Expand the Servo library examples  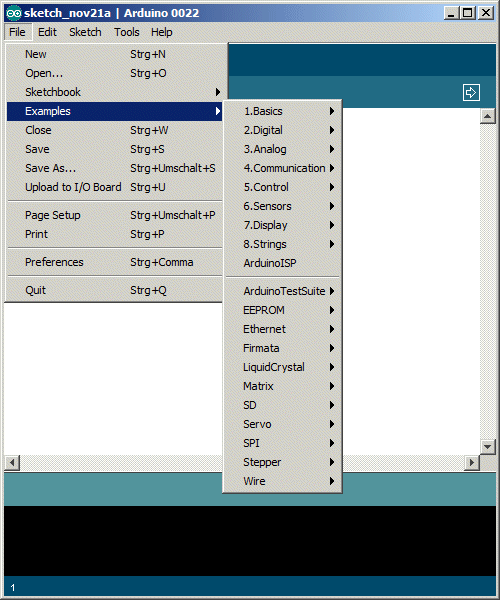coord(282,424)
